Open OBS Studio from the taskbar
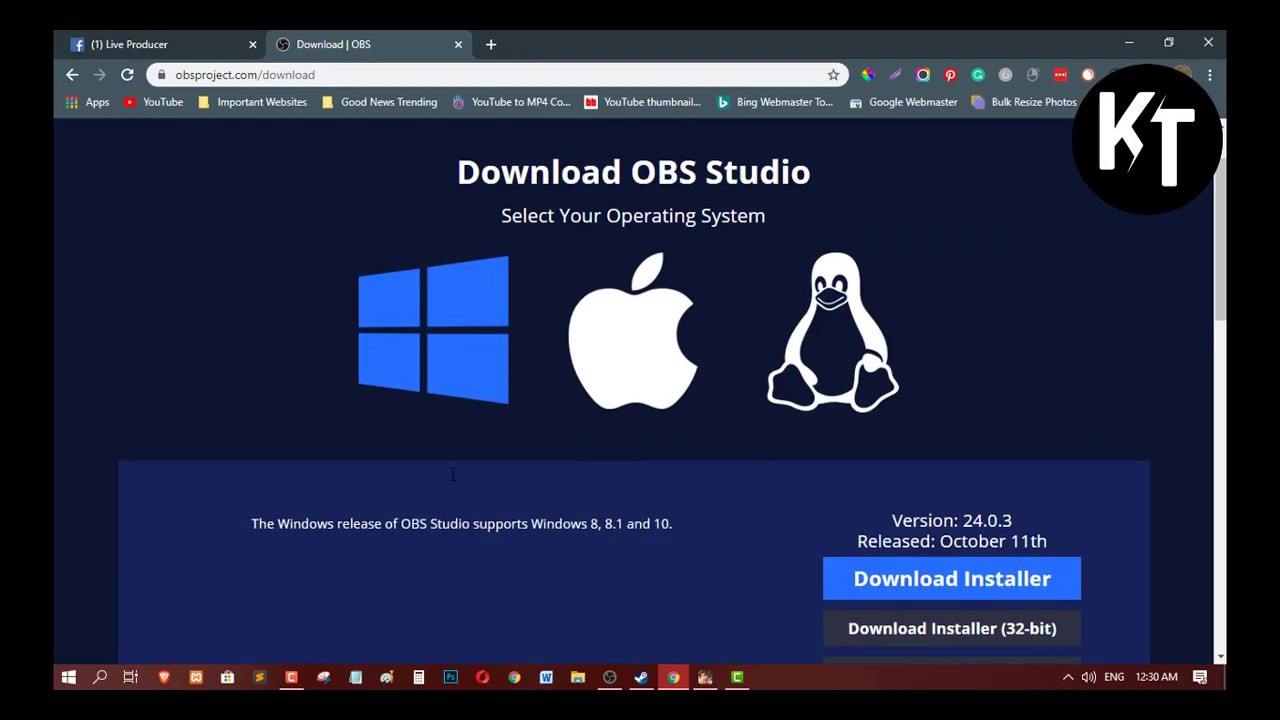The height and width of the screenshot is (720, 1280). [x=609, y=677]
